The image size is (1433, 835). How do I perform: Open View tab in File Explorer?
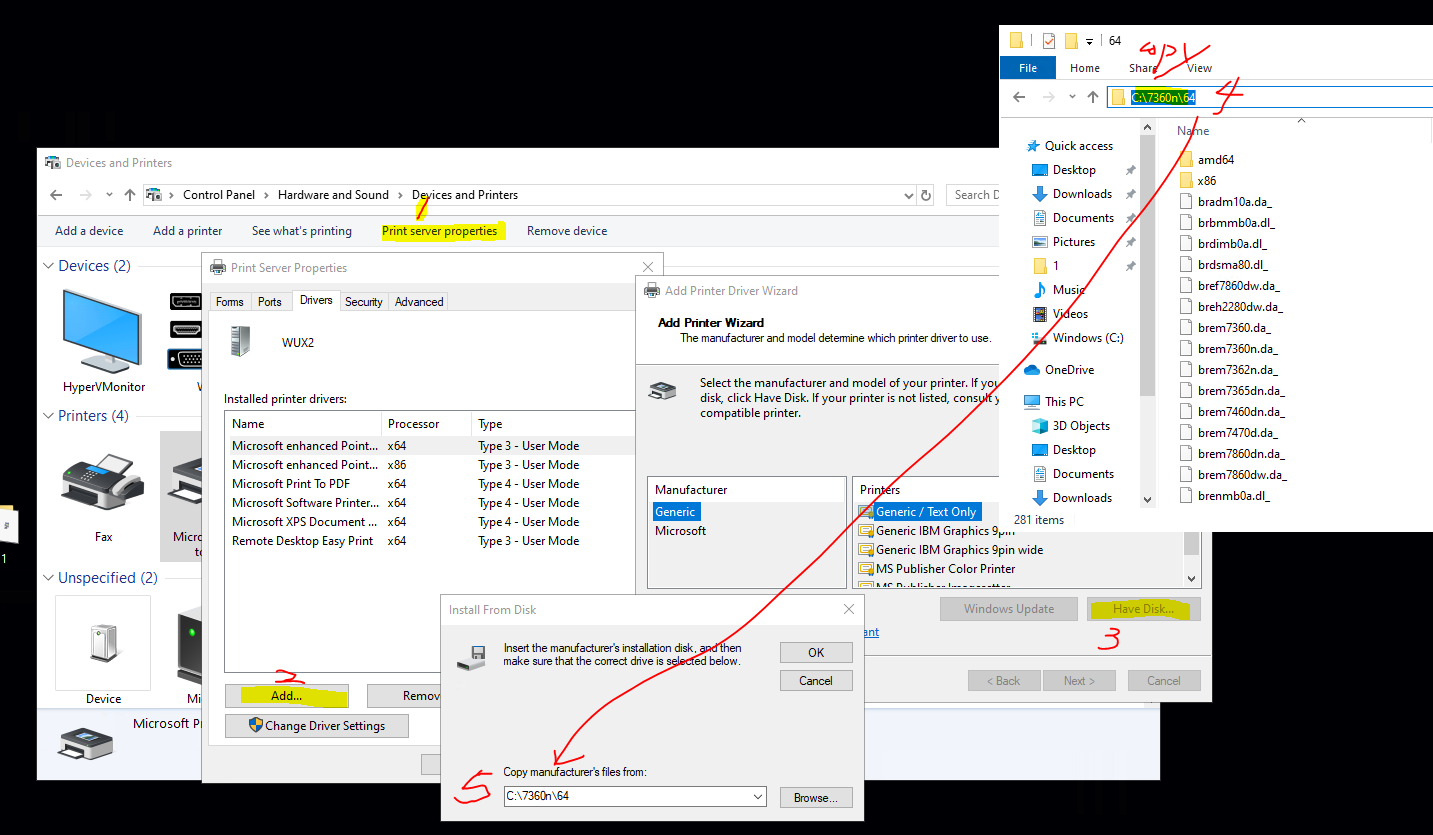(x=1199, y=68)
